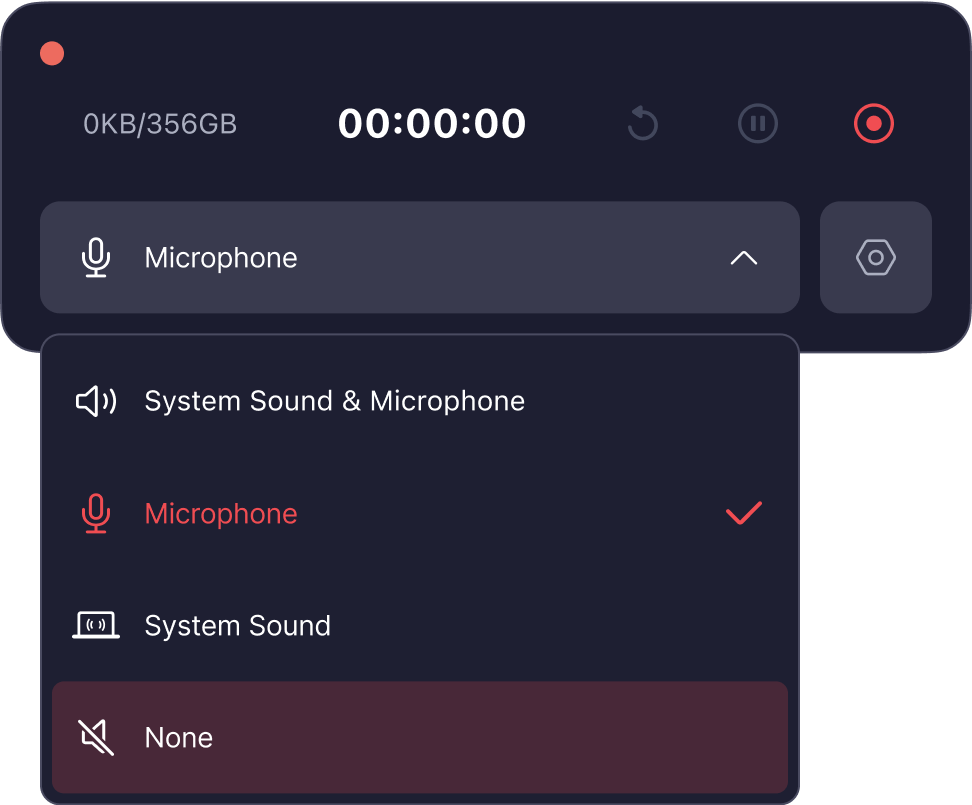Click the small red dot at top left
972x805 pixels.
[x=51, y=53]
